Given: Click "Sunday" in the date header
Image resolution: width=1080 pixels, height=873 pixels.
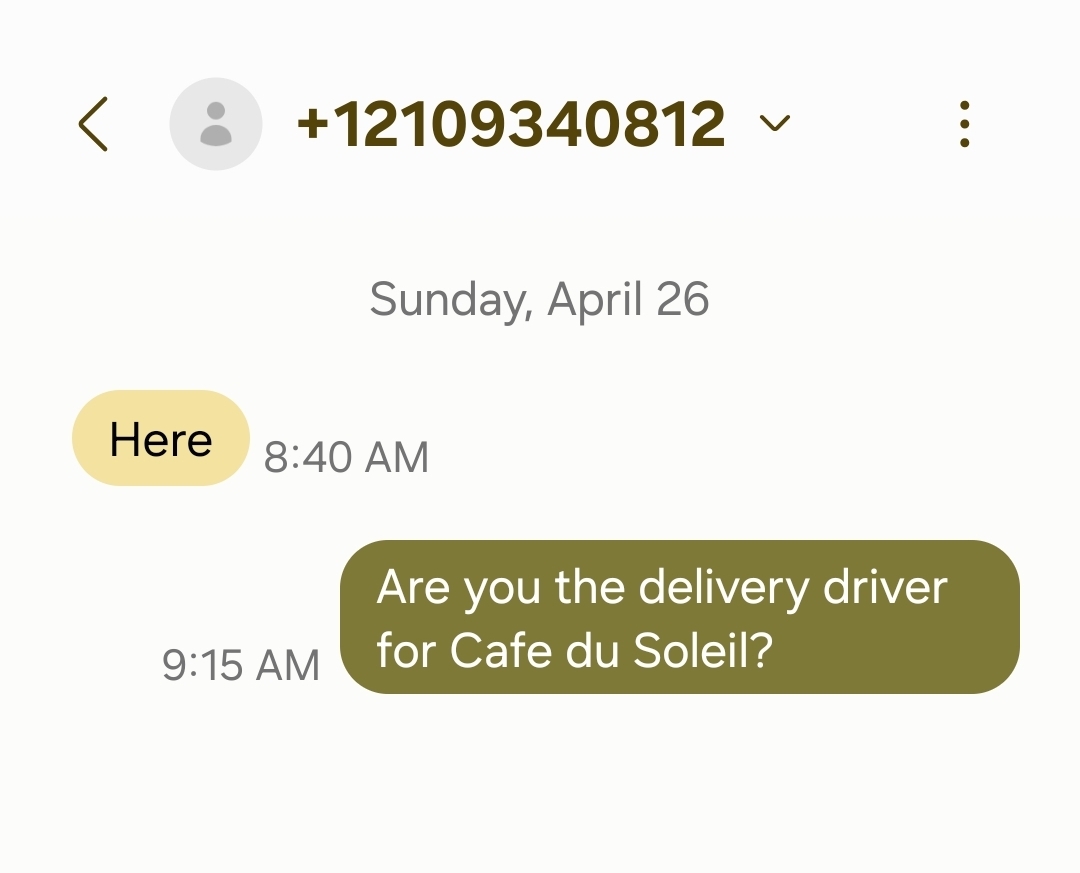Looking at the screenshot, I should click(450, 300).
